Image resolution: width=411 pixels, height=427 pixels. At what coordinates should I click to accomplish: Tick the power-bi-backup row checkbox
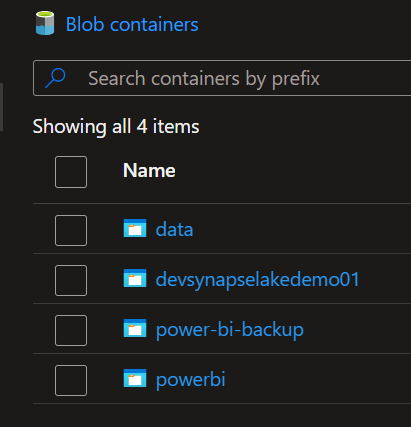[71, 330]
